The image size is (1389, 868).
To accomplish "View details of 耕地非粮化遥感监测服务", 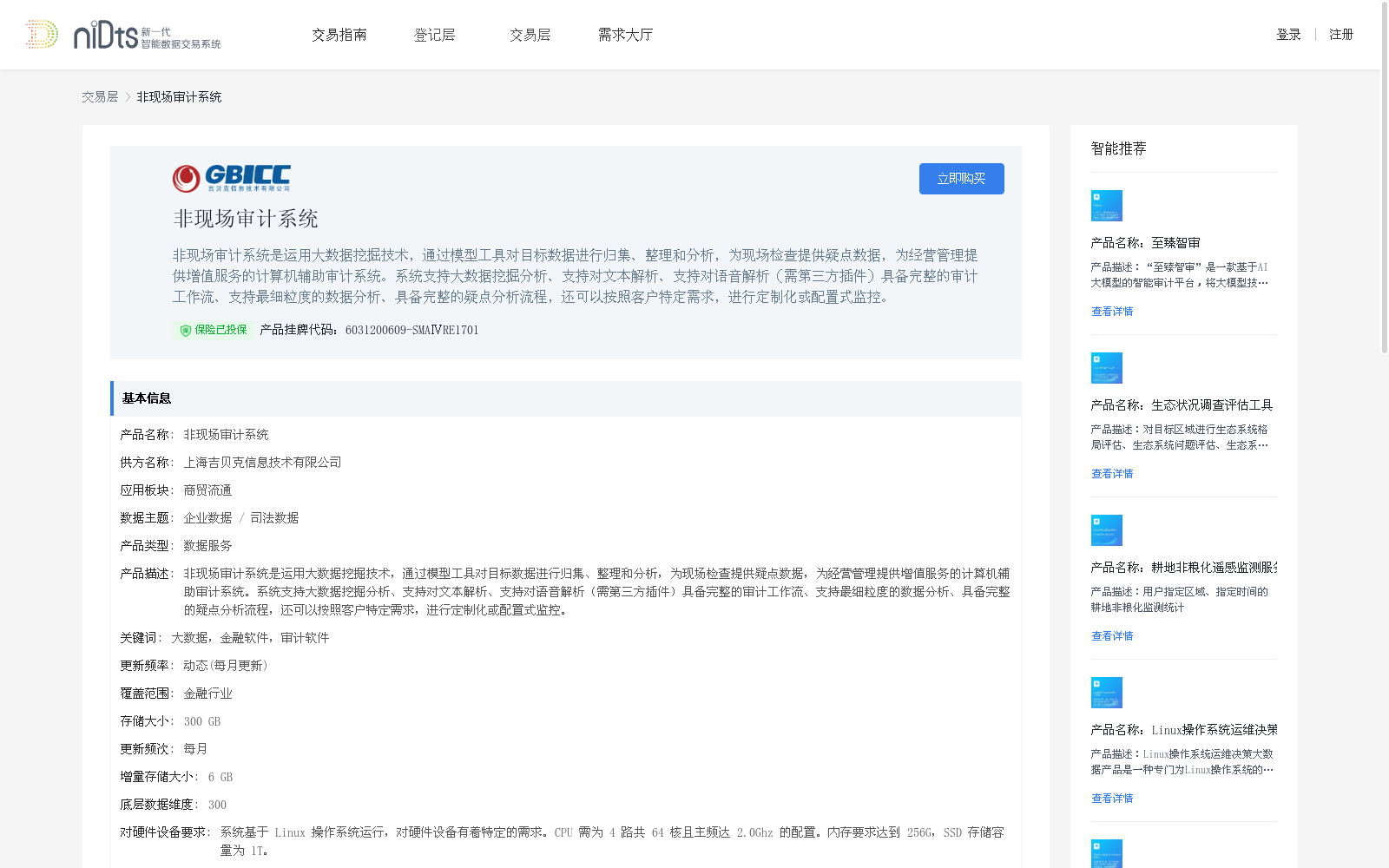I will tap(1112, 636).
